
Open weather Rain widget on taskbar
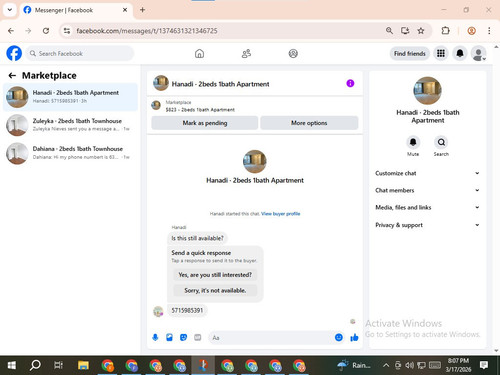click(x=354, y=365)
